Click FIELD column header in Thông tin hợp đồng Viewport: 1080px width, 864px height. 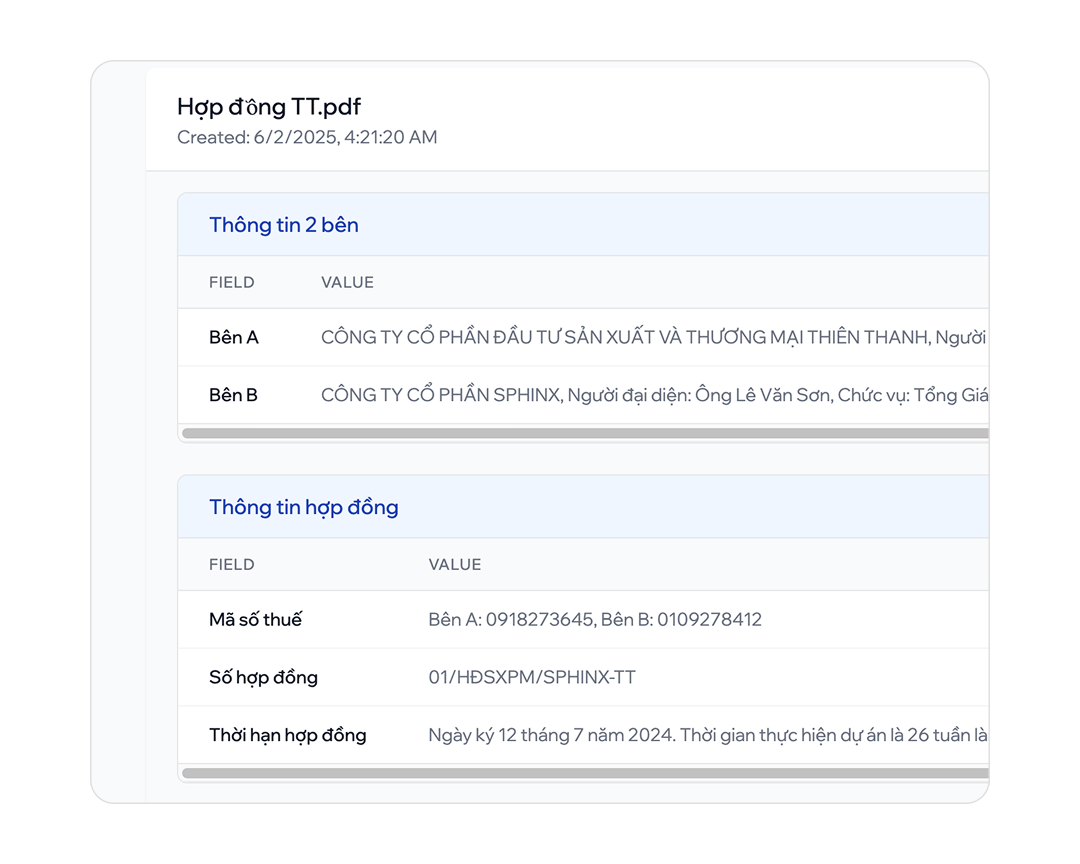pos(231,565)
